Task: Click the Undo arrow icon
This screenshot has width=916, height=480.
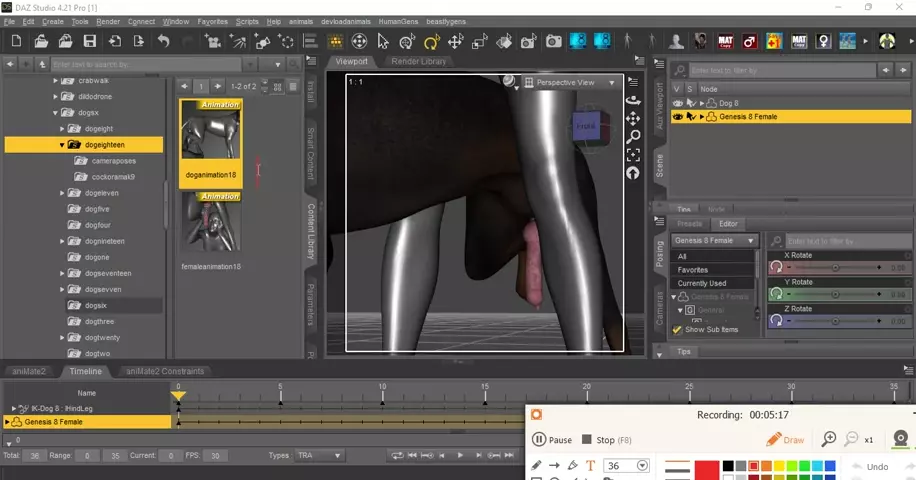Action: click(x=163, y=42)
